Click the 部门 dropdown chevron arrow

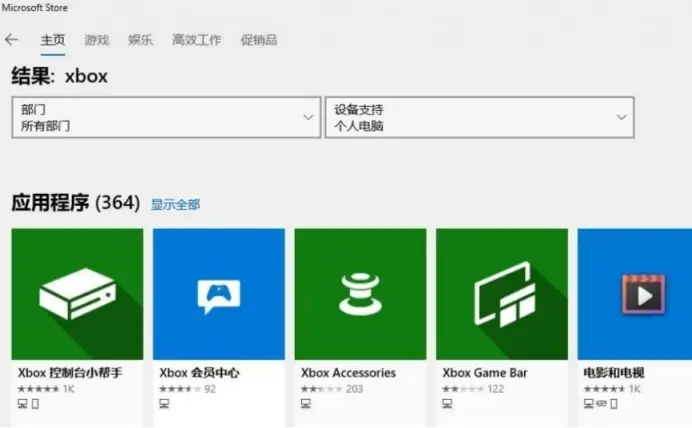click(308, 117)
